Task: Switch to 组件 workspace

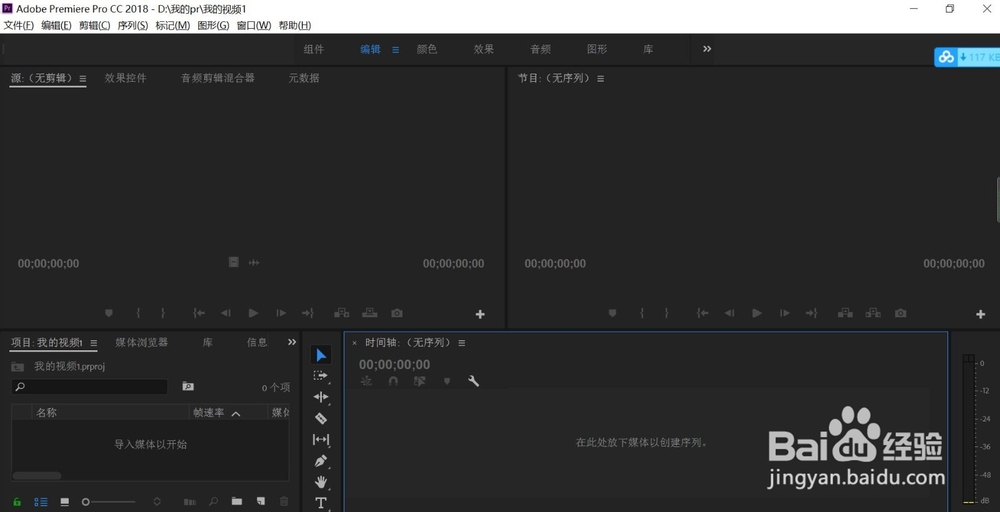Action: (314, 49)
